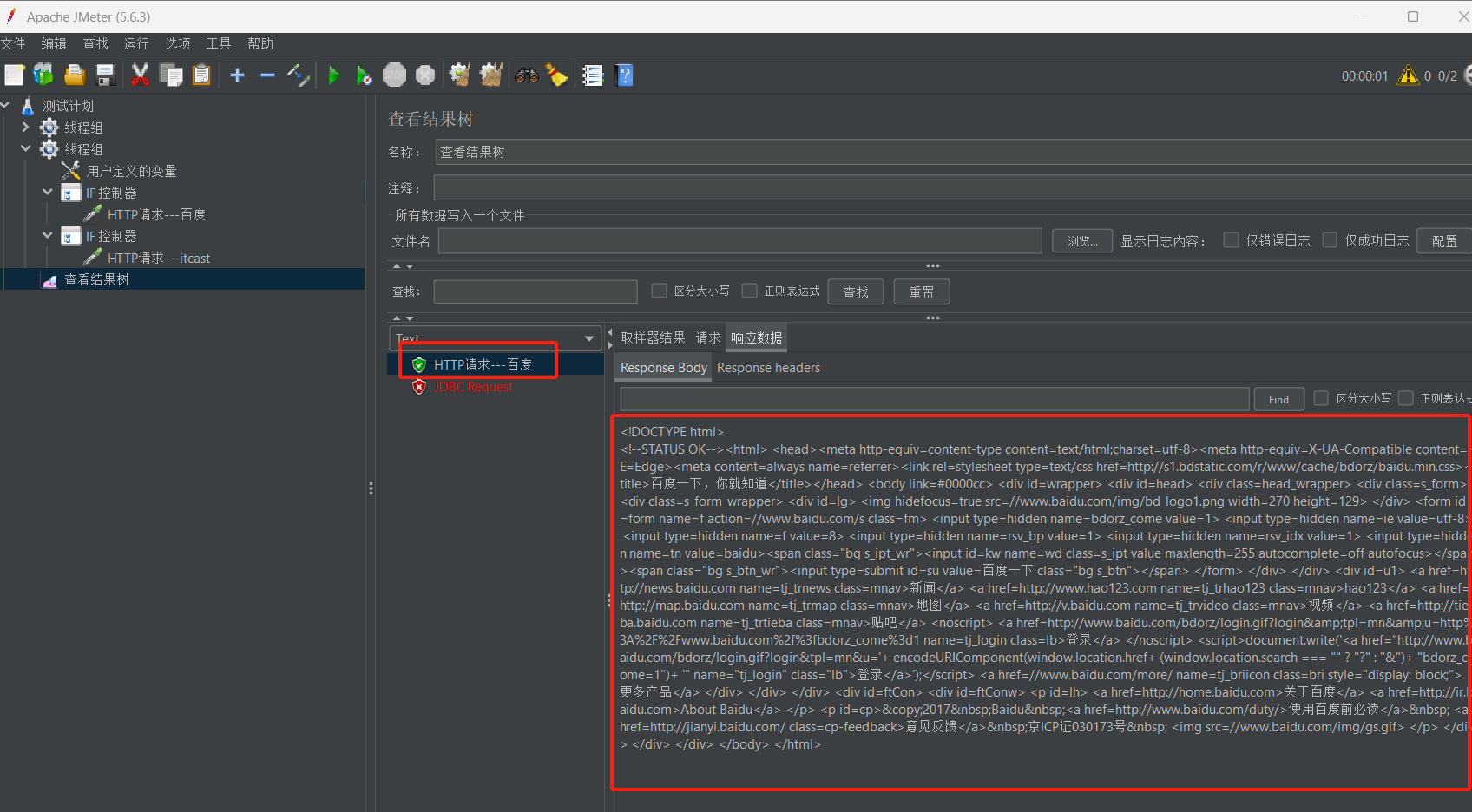Click the Copy icon in toolbar
Screen dimensions: 1472x812
point(171,75)
